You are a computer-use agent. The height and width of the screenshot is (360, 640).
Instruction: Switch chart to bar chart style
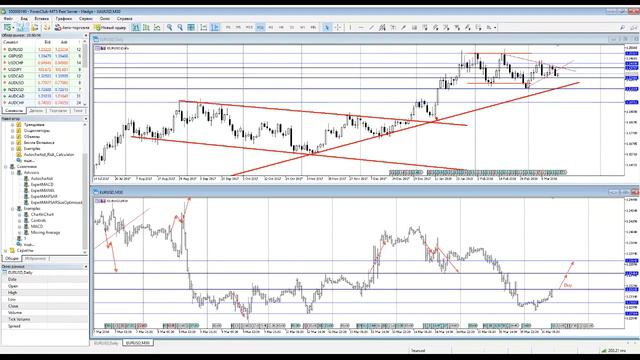click(136, 27)
